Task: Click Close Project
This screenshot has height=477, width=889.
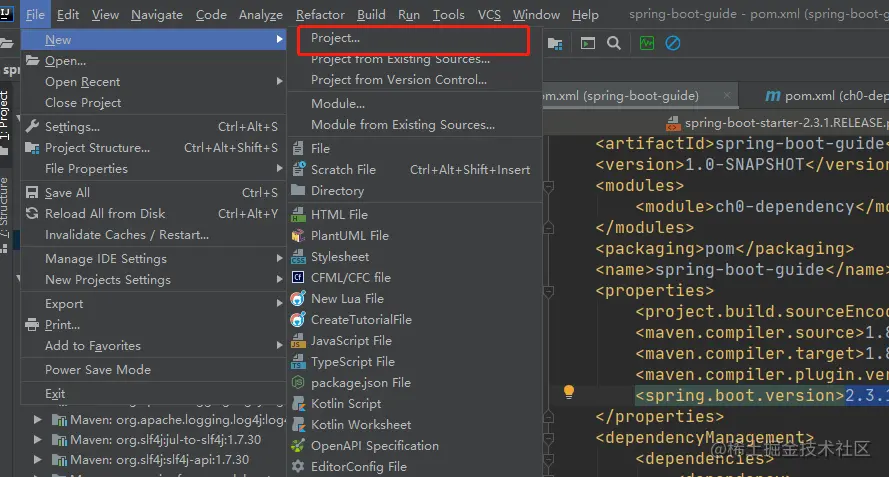Action: click(153, 103)
